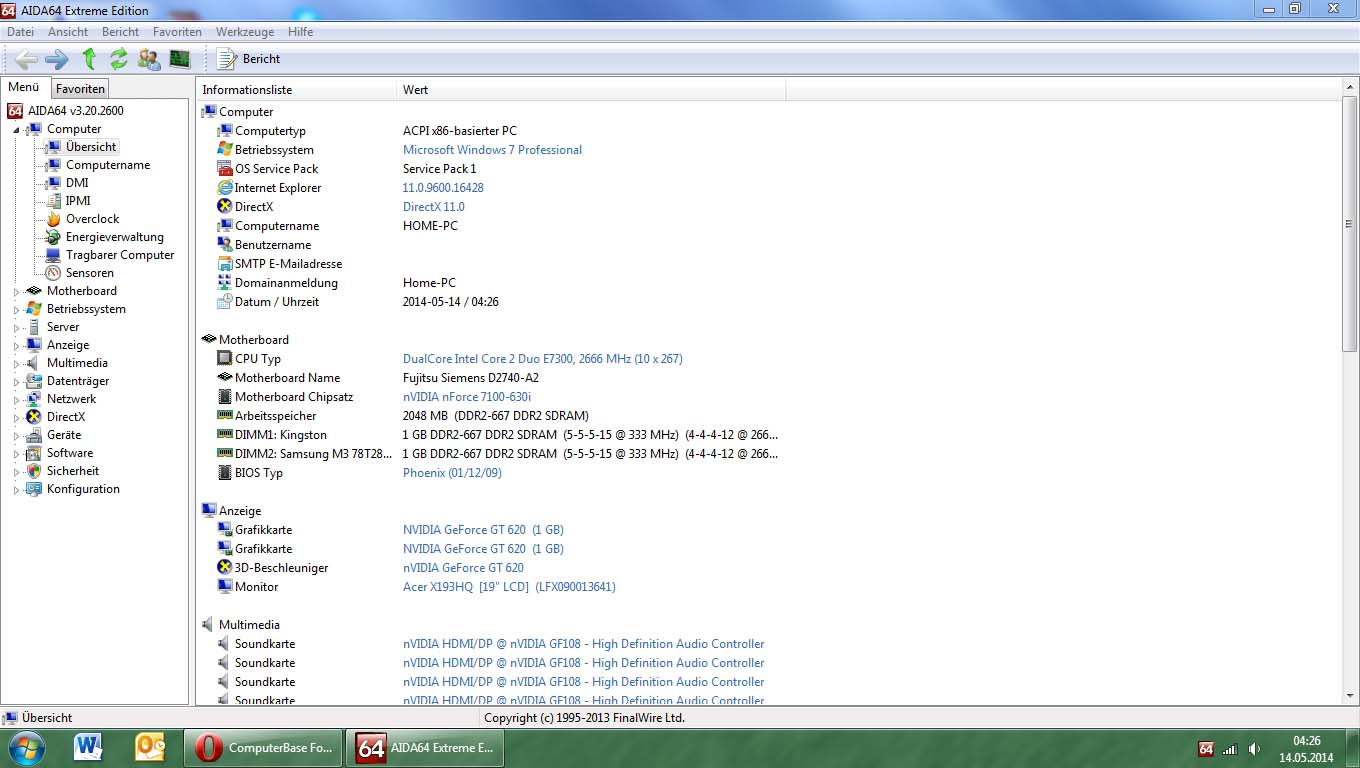The image size is (1360, 768).
Task: Click the Back arrow toolbar icon
Action: [27, 59]
